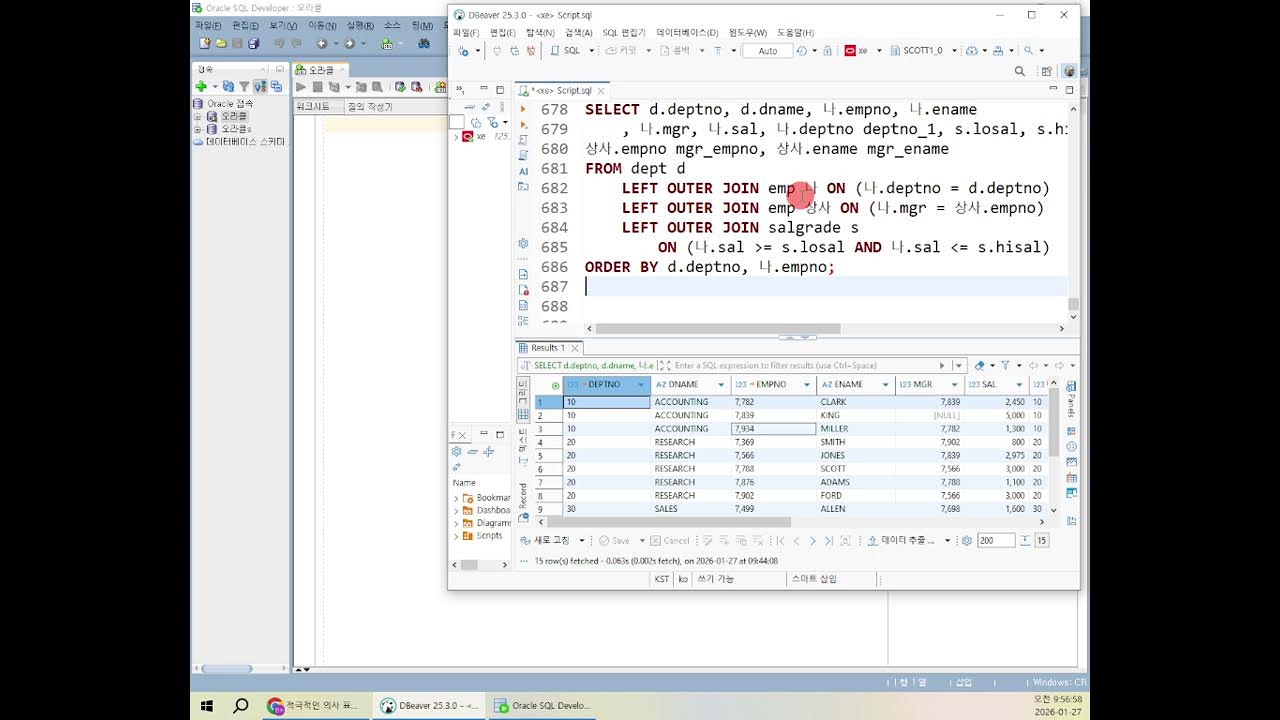Click the results fetch settings gear icon
Viewport: 1280px width, 720px height.
coord(966,541)
